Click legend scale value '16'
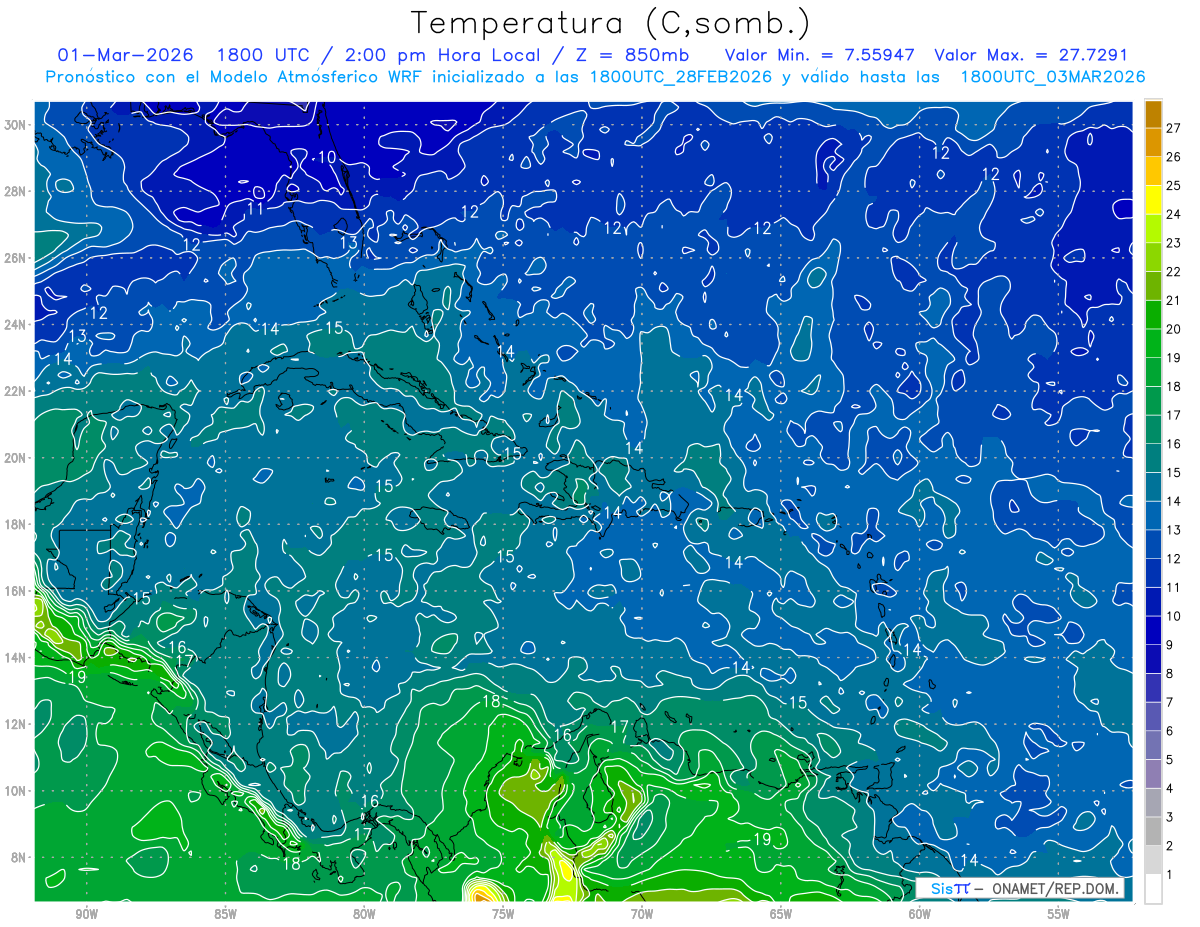This screenshot has height=927, width=1200. point(1173,444)
